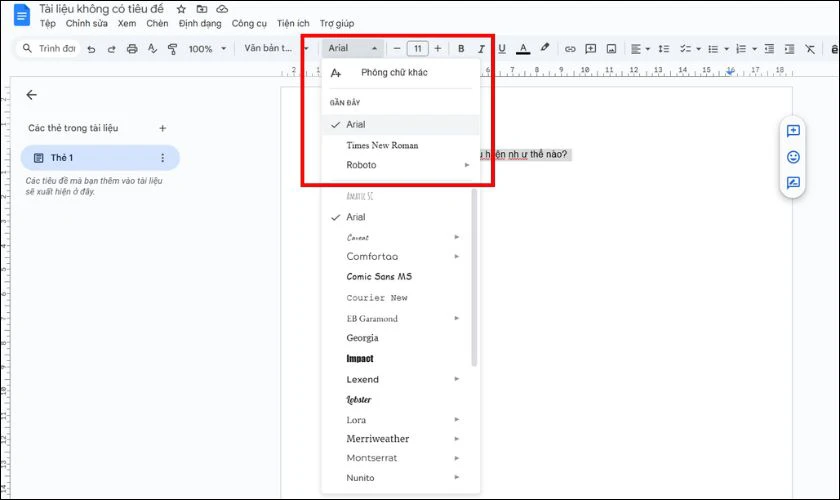This screenshot has height=500, width=840.
Task: Choose Phông chữ khác option
Action: point(400,72)
